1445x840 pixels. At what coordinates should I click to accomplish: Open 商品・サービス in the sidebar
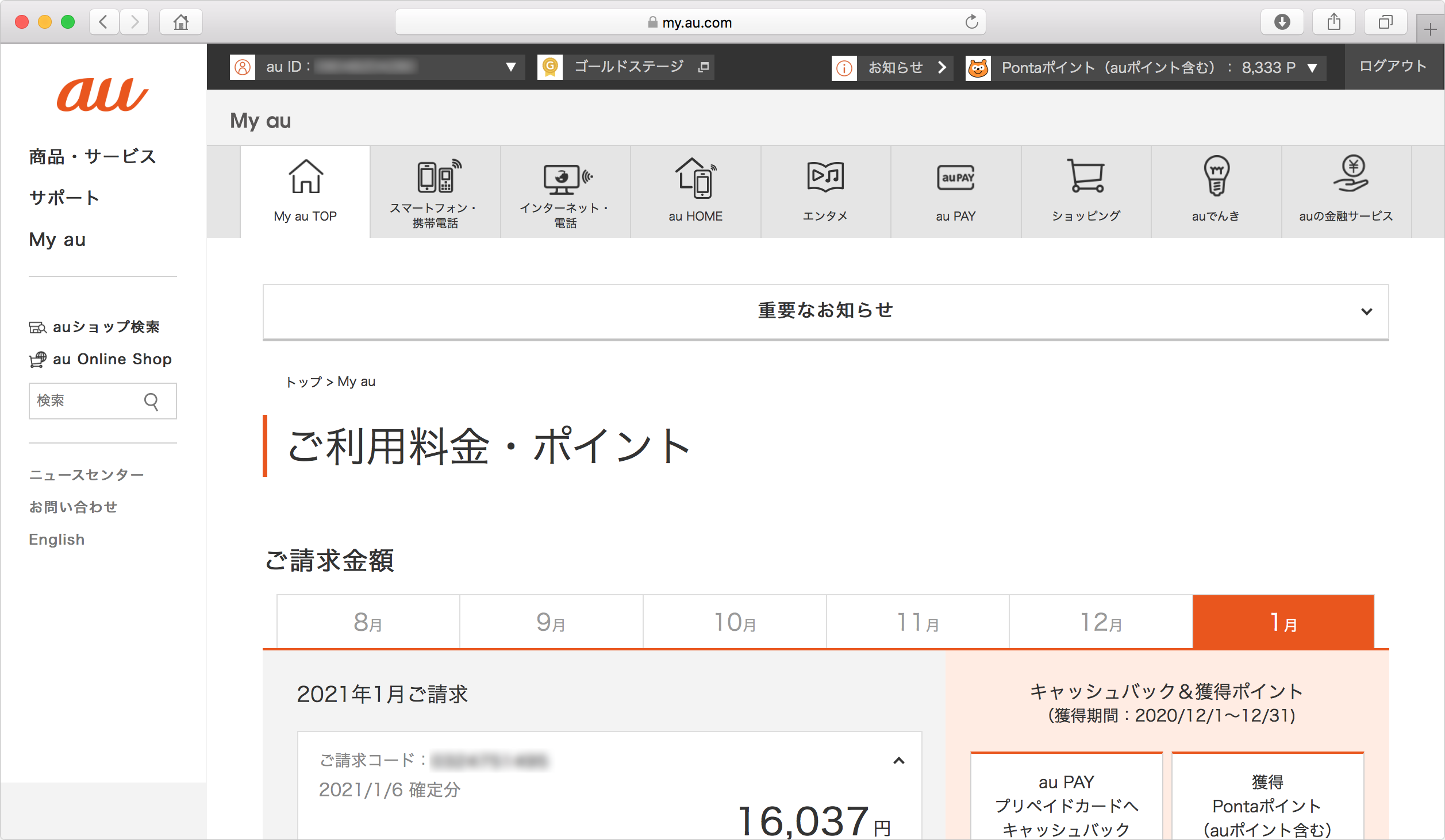(93, 156)
